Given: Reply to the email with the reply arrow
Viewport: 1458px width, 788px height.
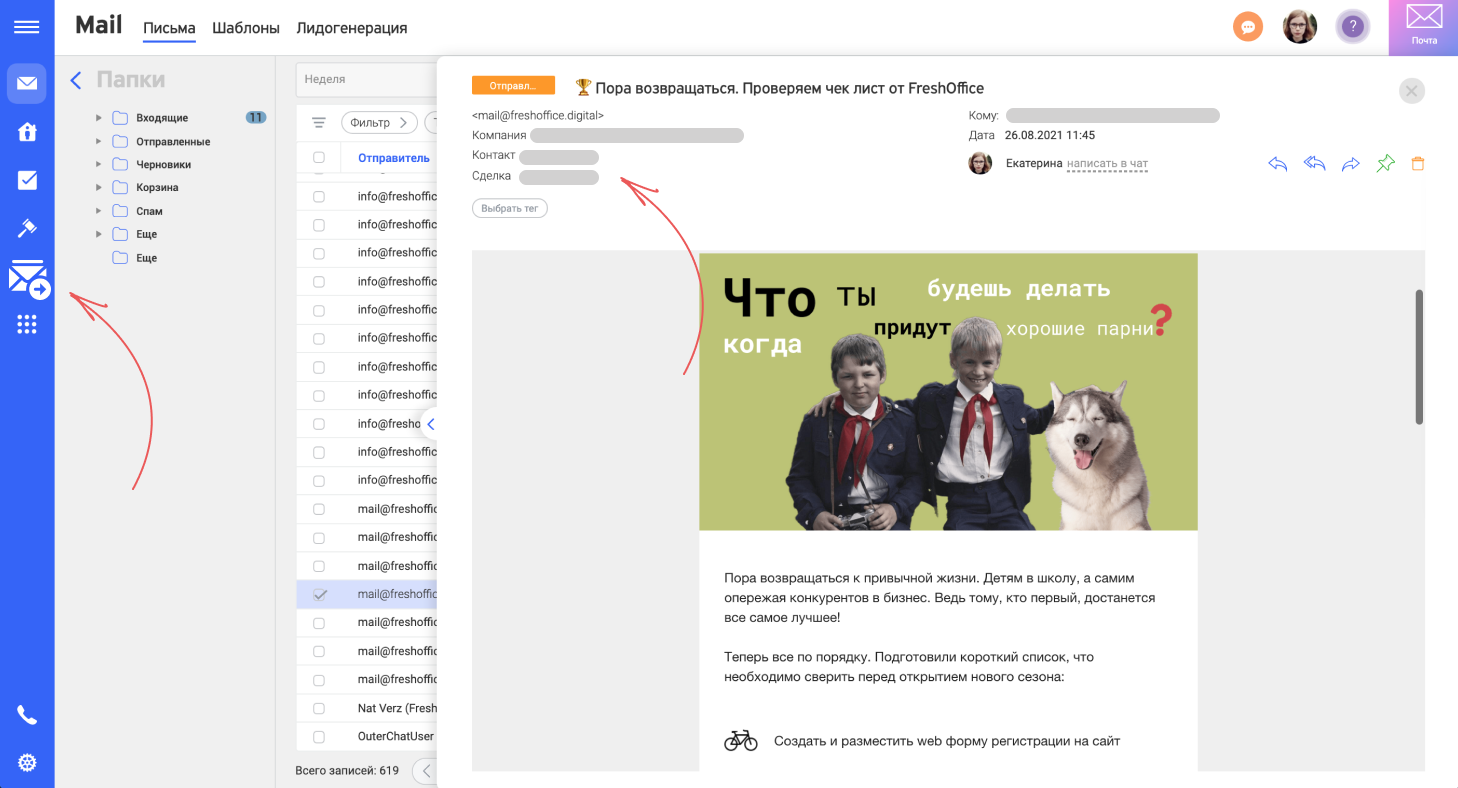Looking at the screenshot, I should point(1277,163).
